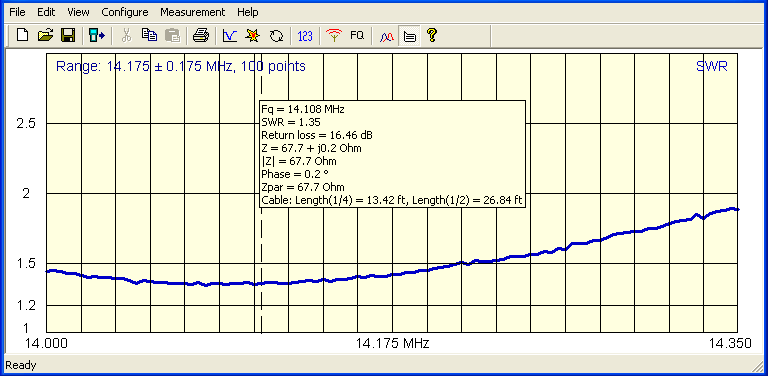
Task: Open the View menu
Action: coord(78,12)
